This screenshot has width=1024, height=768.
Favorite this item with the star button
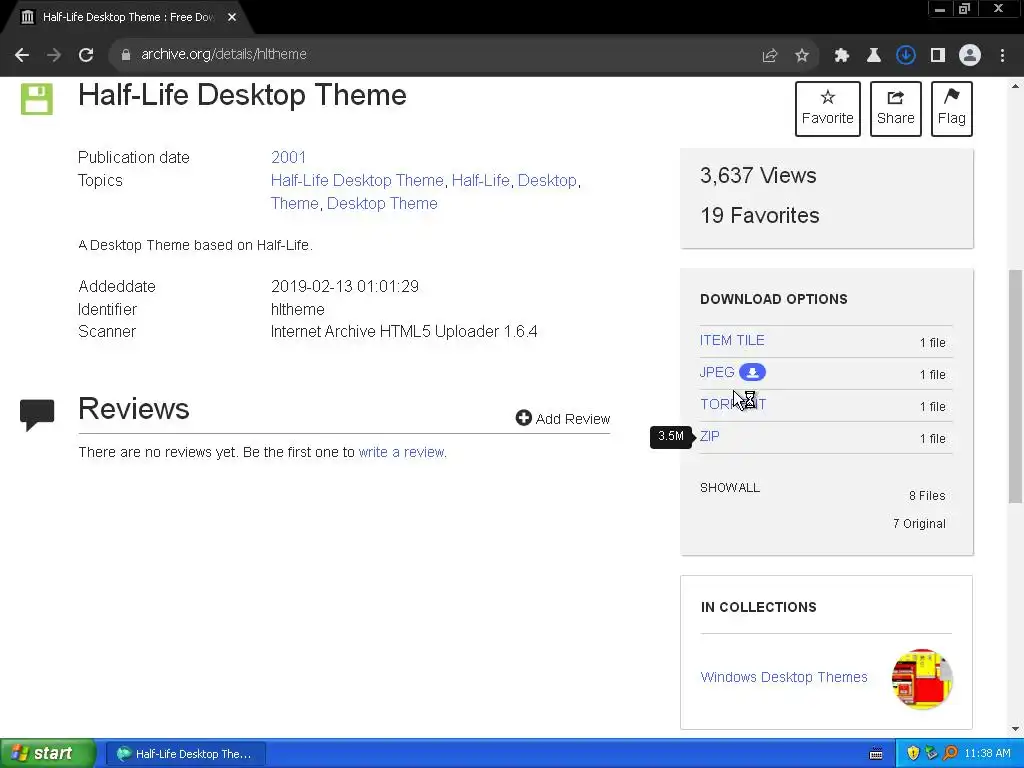tap(827, 109)
